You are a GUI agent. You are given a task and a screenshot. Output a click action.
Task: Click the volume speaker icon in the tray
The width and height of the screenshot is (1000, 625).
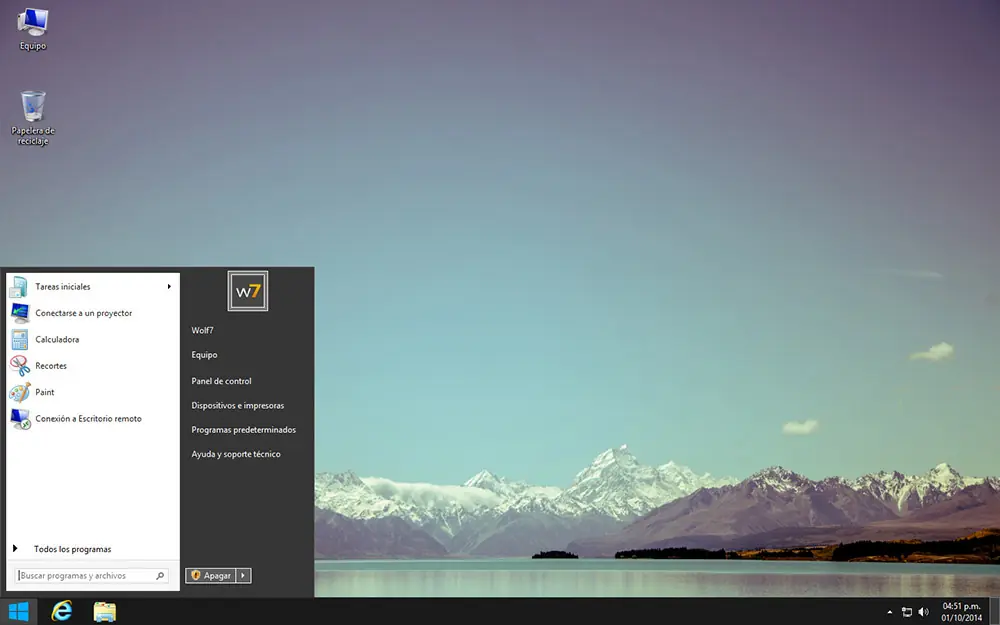pos(923,612)
